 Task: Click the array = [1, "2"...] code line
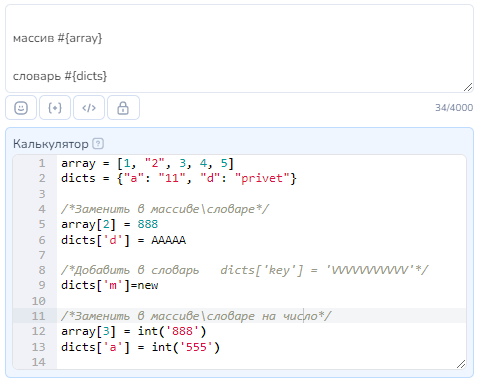tap(147, 163)
